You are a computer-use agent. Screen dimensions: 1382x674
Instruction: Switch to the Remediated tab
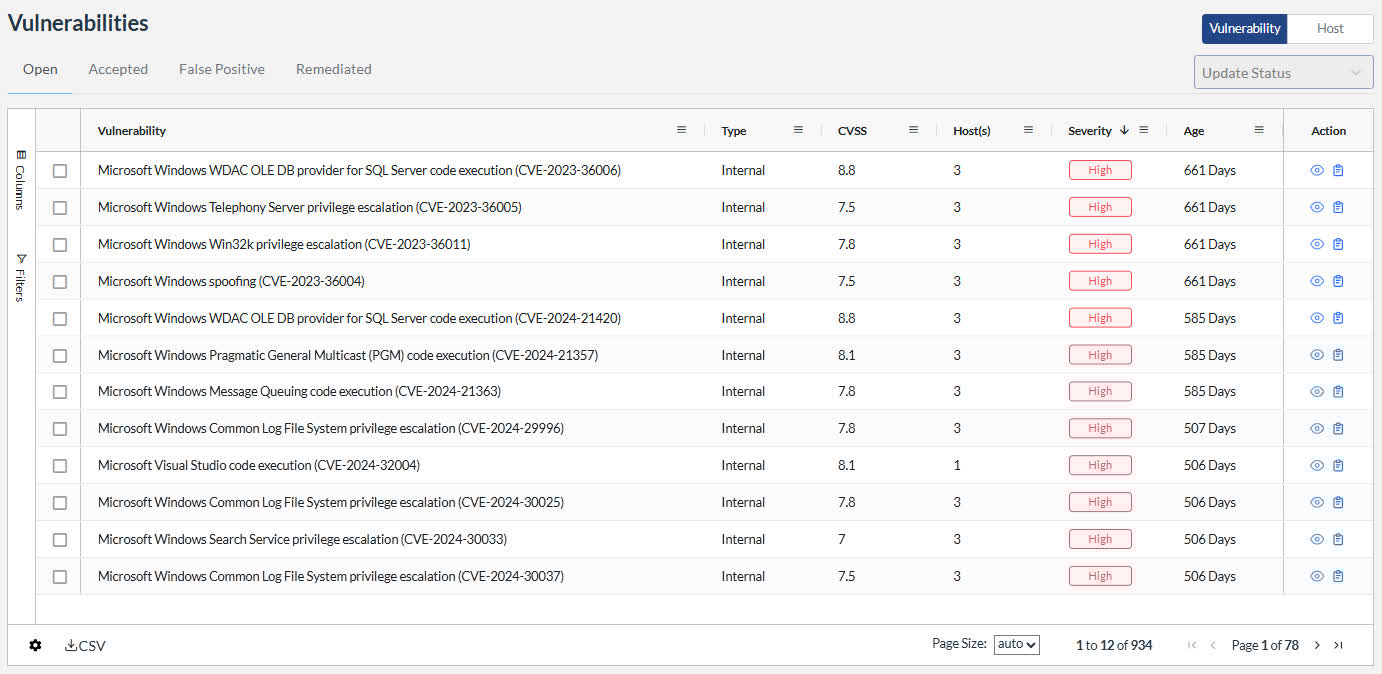coord(334,69)
